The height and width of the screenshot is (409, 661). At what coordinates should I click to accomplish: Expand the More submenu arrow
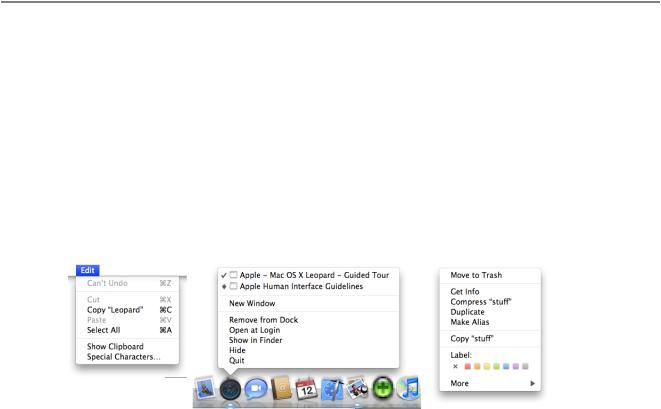coord(532,383)
